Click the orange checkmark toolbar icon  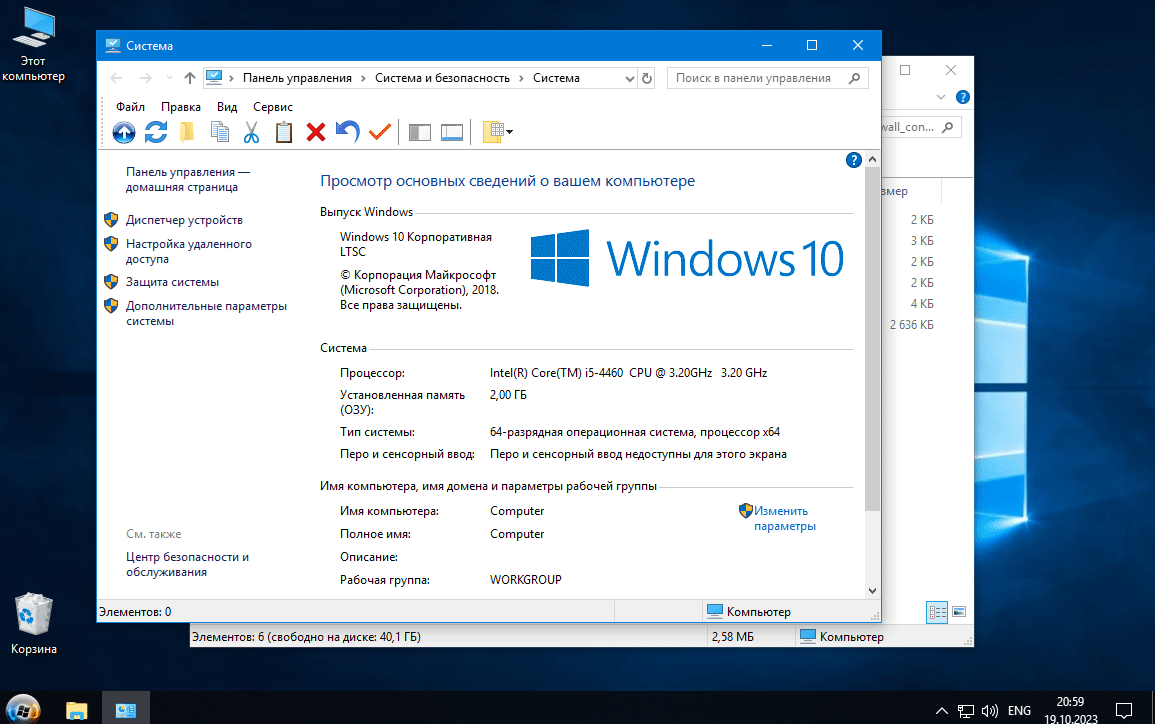tap(379, 132)
